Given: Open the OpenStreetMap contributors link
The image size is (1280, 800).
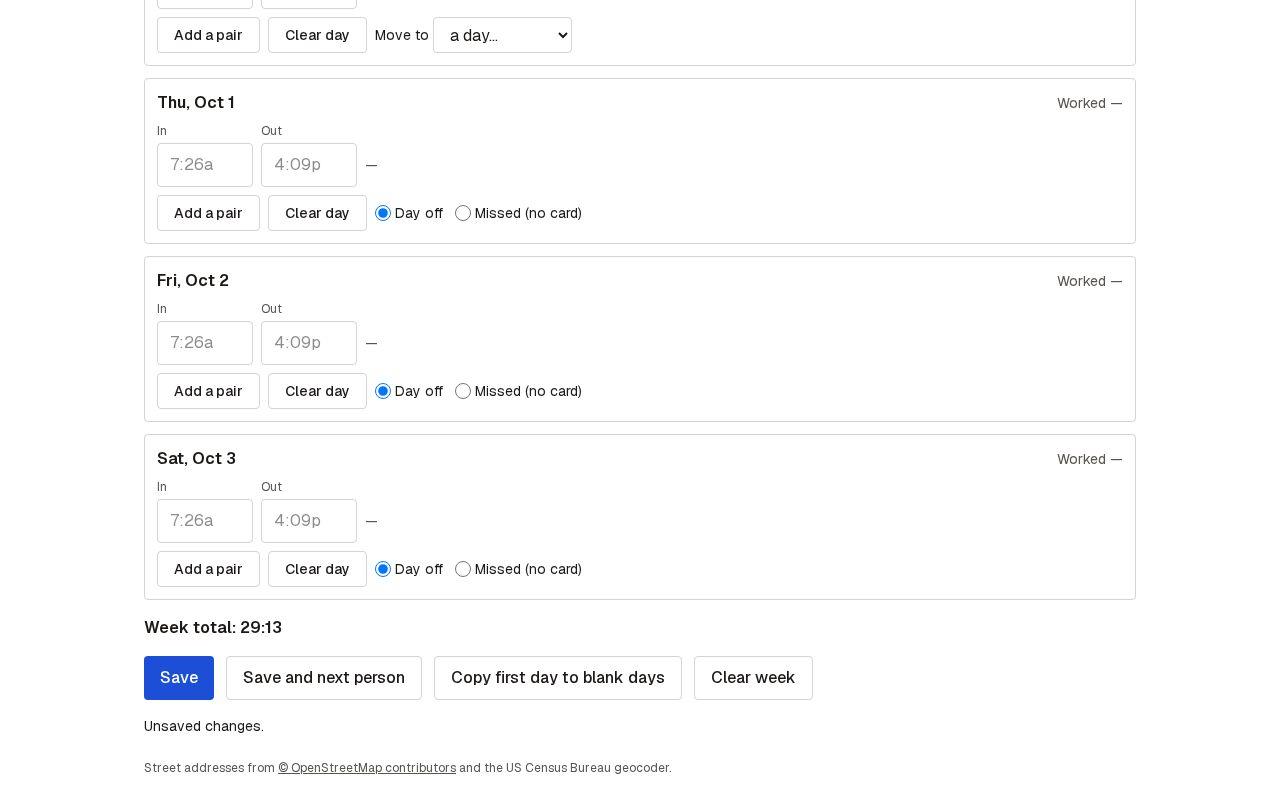Looking at the screenshot, I should point(367,768).
